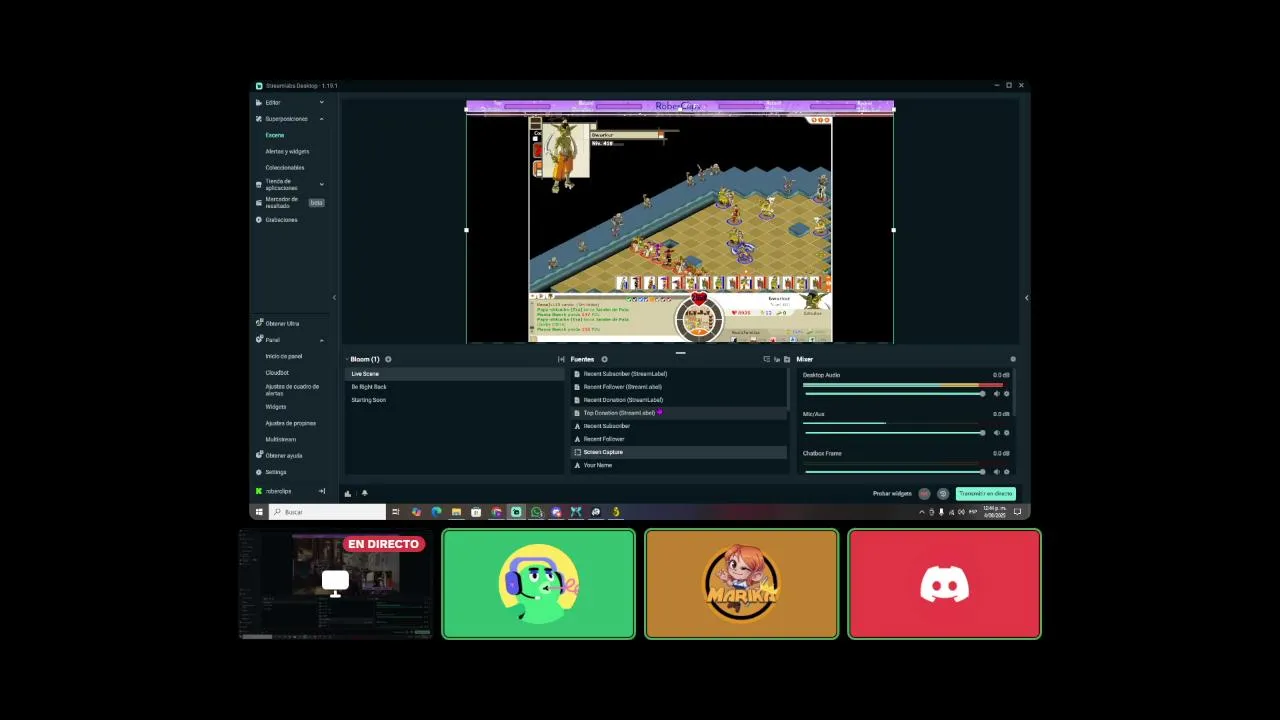Adjust Mic/Aux volume slider

pyautogui.click(x=894, y=433)
